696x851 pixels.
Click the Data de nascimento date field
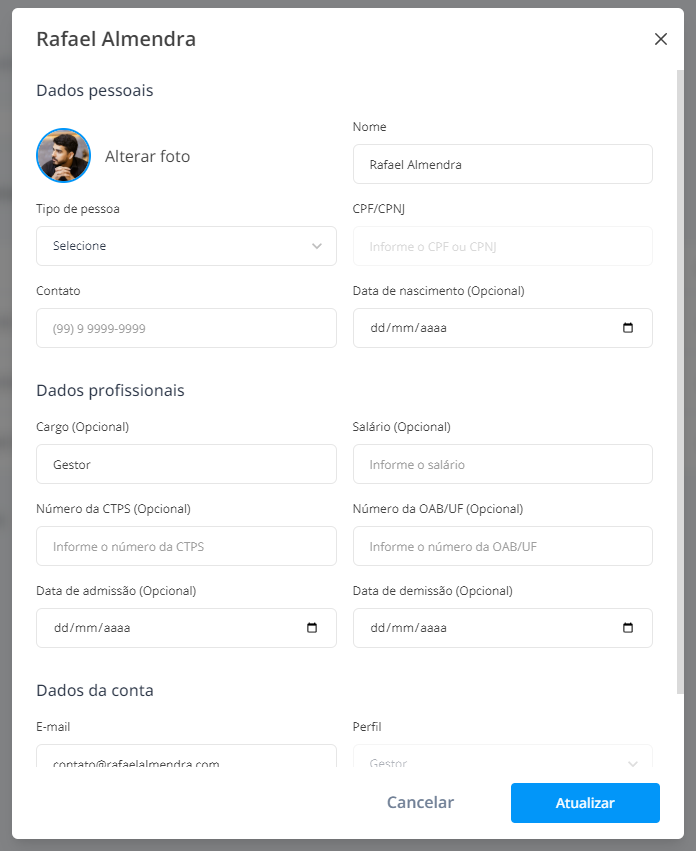tap(503, 328)
